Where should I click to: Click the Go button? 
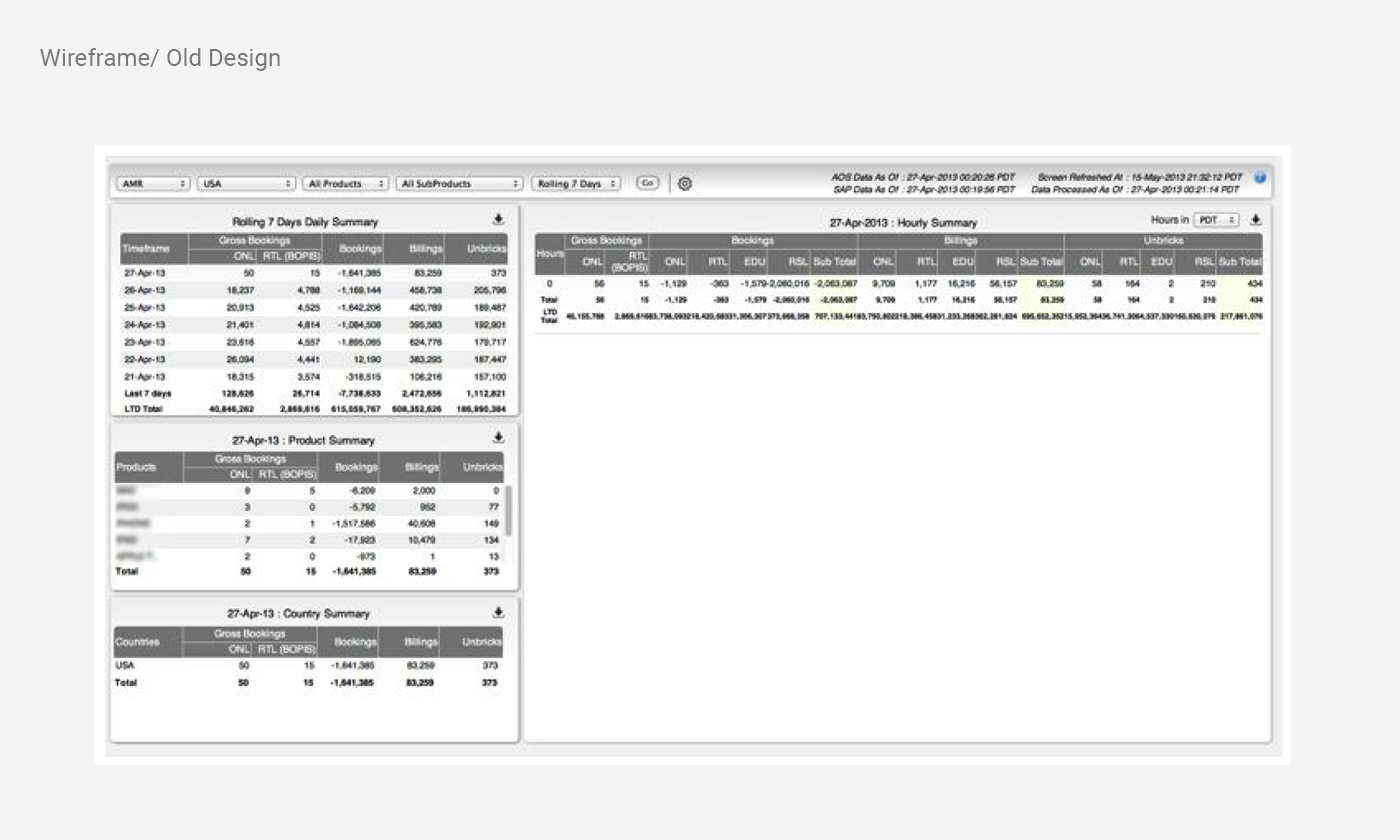[648, 183]
